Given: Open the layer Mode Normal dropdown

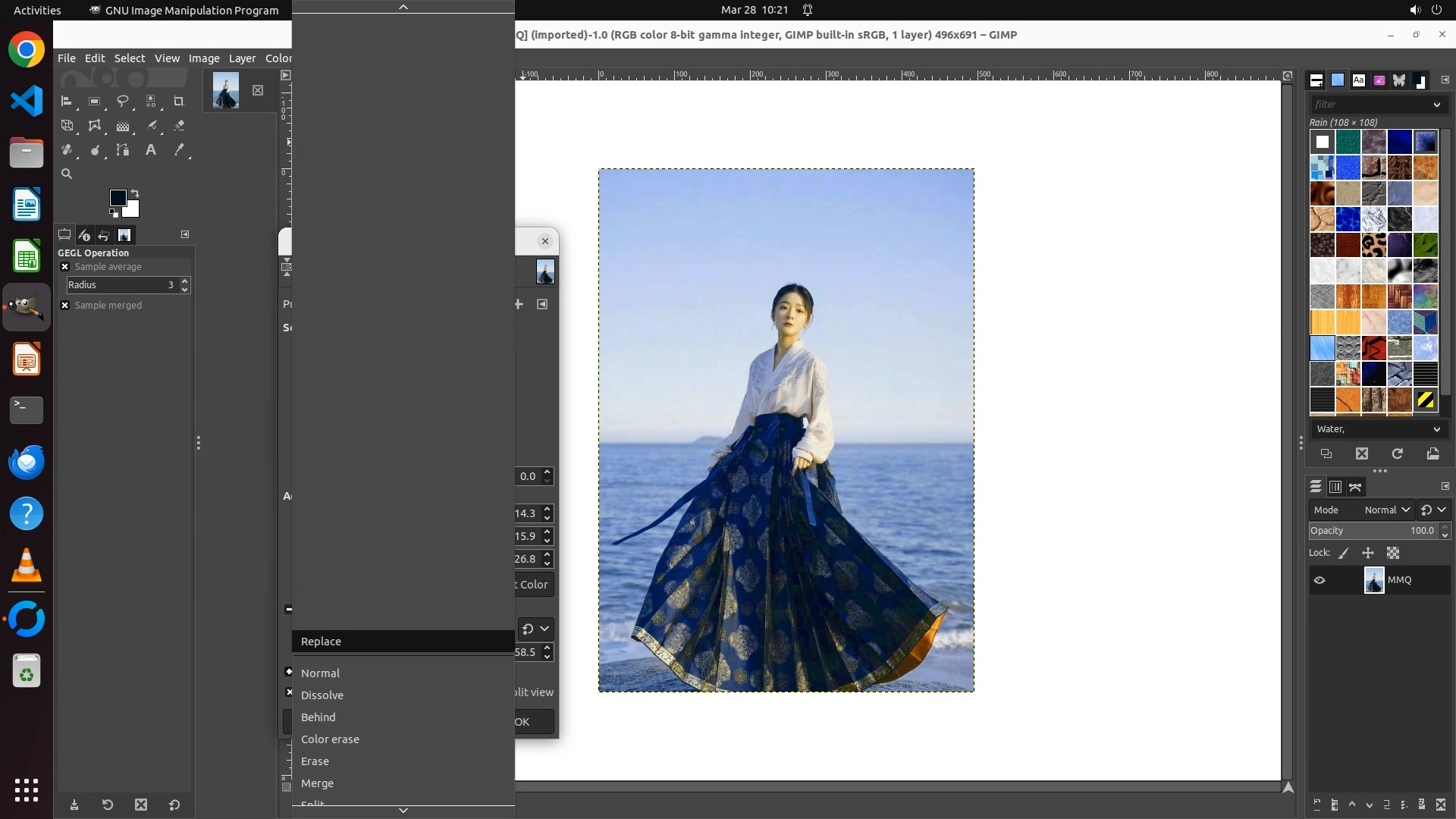Looking at the screenshot, I should click(x=1386, y=510).
